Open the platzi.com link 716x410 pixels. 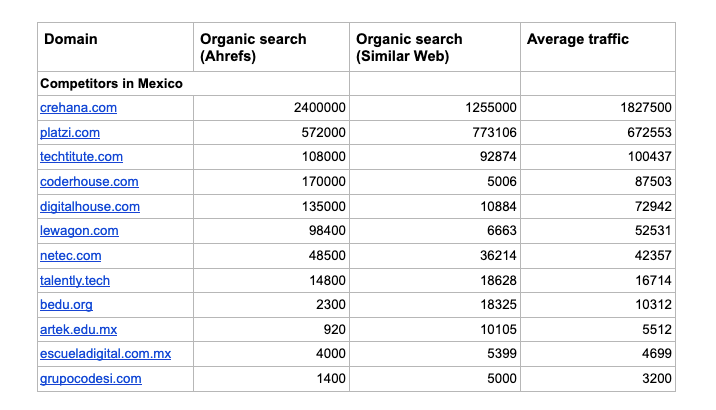(x=70, y=133)
